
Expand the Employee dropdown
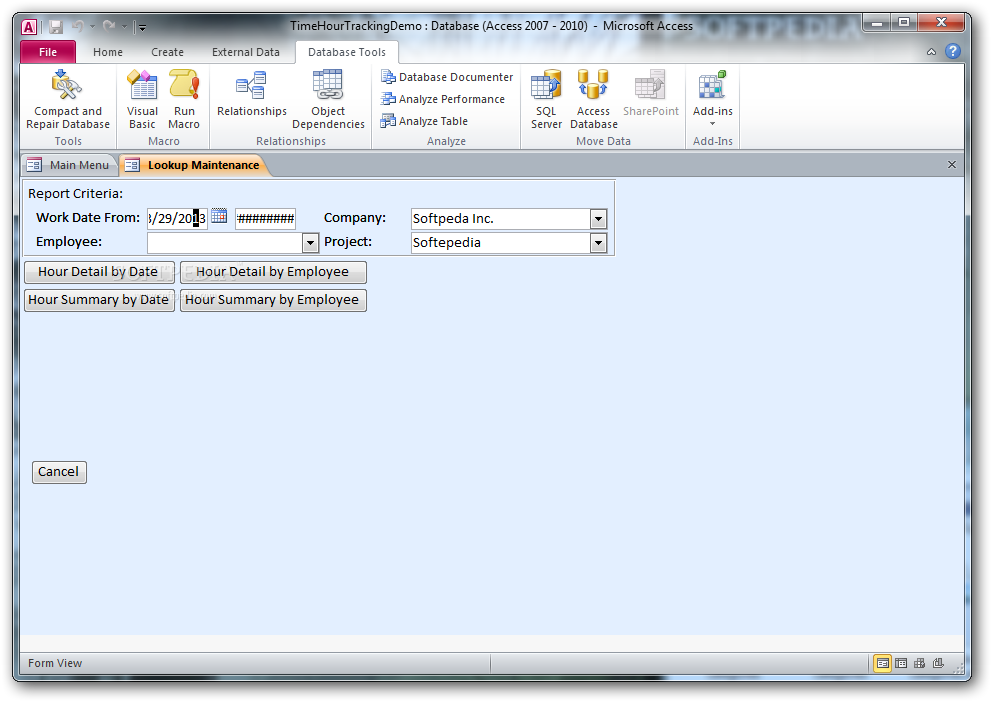click(x=310, y=243)
